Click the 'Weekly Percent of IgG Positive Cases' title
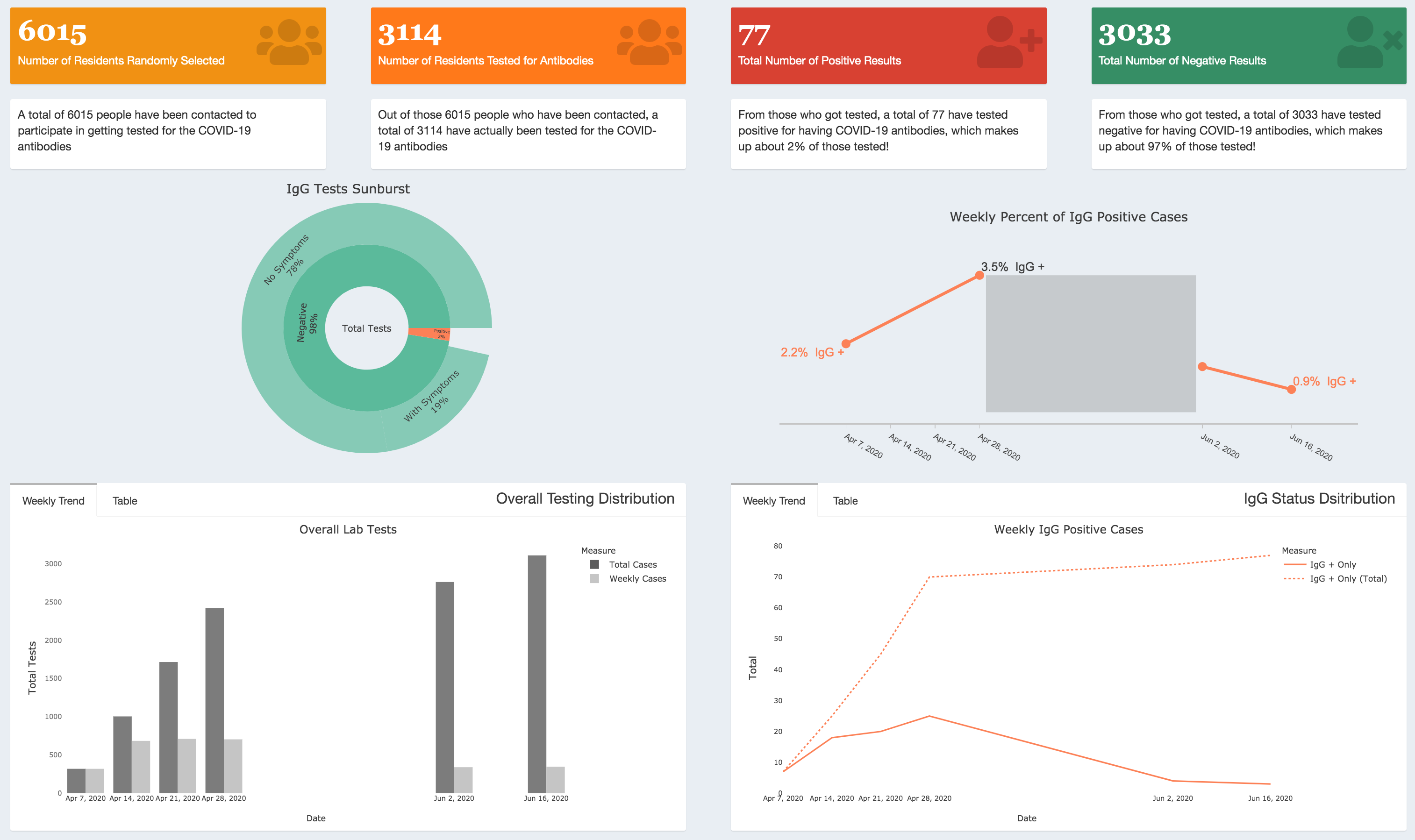This screenshot has width=1415, height=840. click(x=1068, y=217)
